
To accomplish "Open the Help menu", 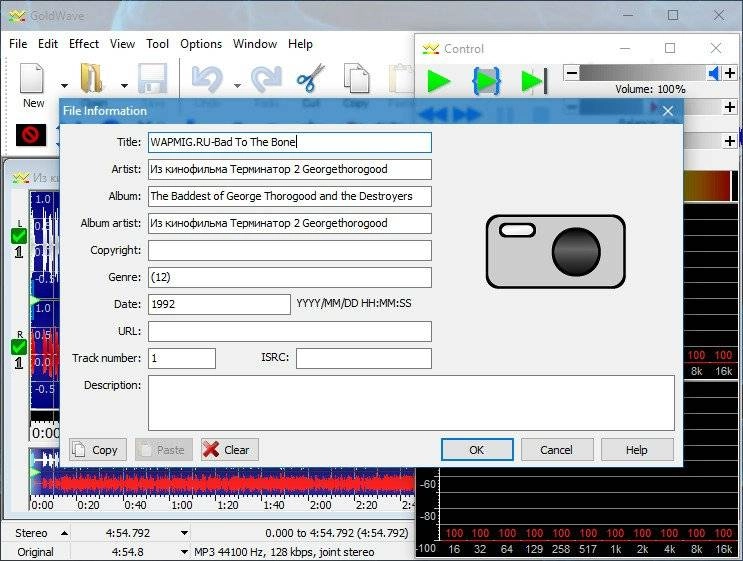I will pyautogui.click(x=300, y=44).
